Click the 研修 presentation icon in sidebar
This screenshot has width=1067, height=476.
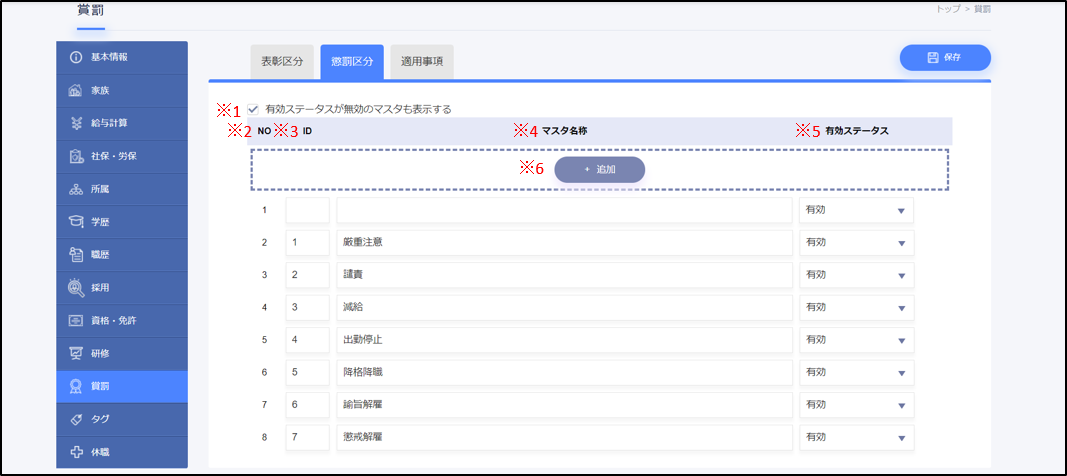[76, 354]
